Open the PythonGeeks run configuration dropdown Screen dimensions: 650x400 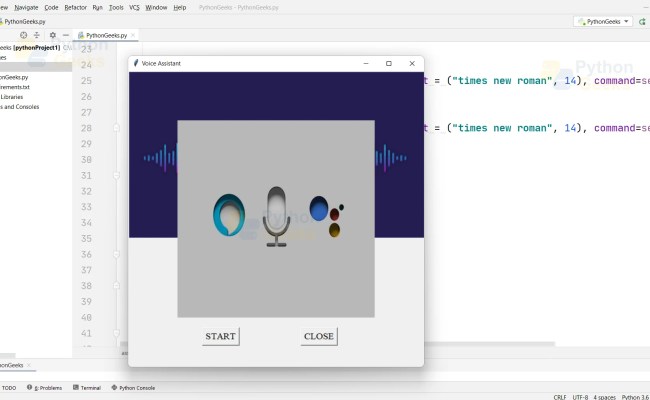(603, 22)
